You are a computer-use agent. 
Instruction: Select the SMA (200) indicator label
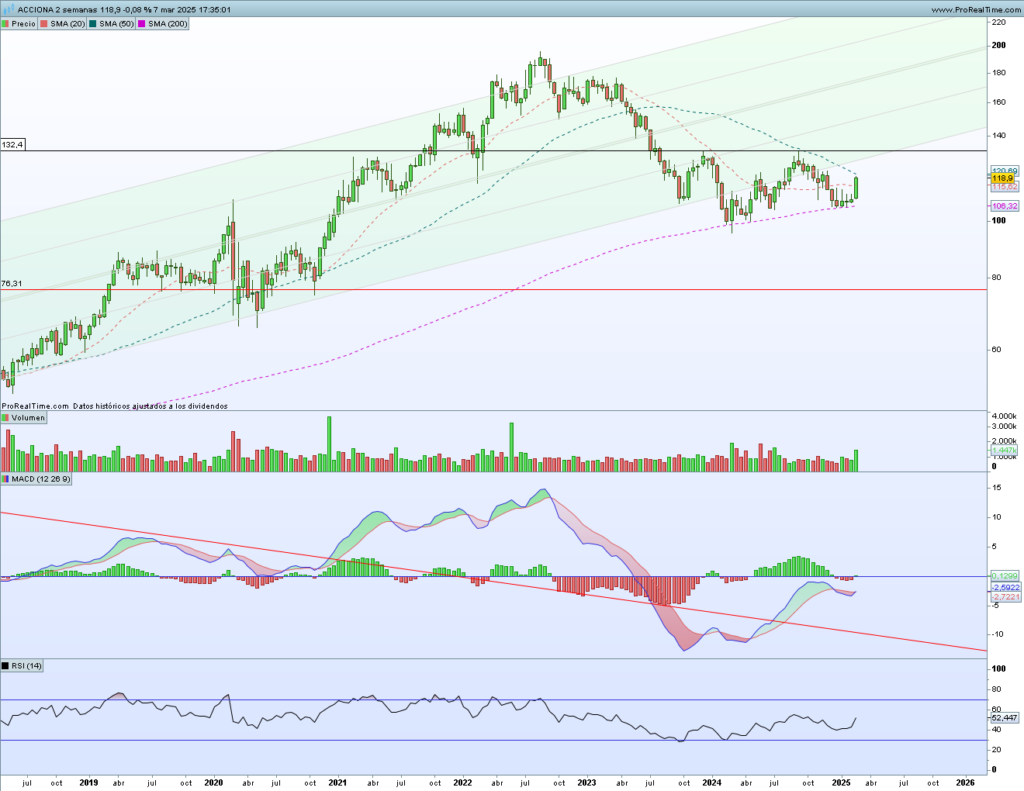point(162,23)
